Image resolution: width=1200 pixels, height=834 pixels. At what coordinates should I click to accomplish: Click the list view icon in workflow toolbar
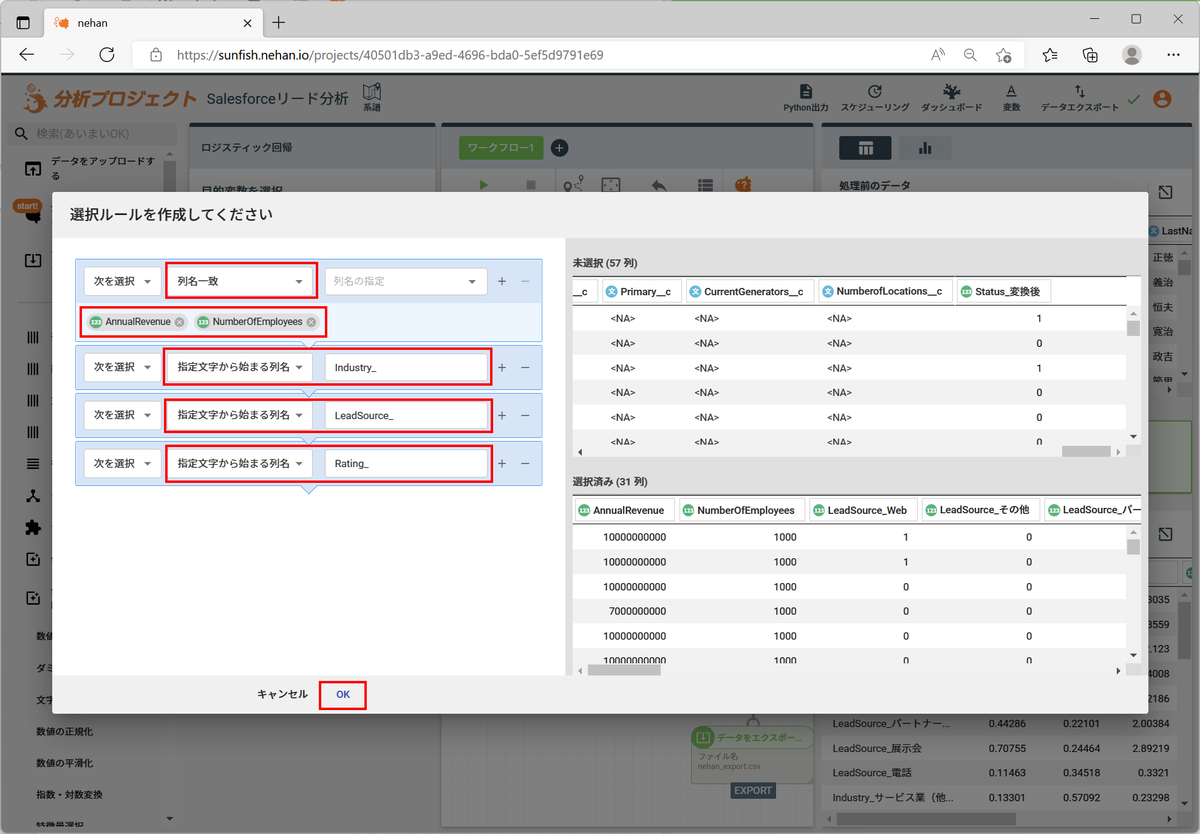[x=705, y=185]
